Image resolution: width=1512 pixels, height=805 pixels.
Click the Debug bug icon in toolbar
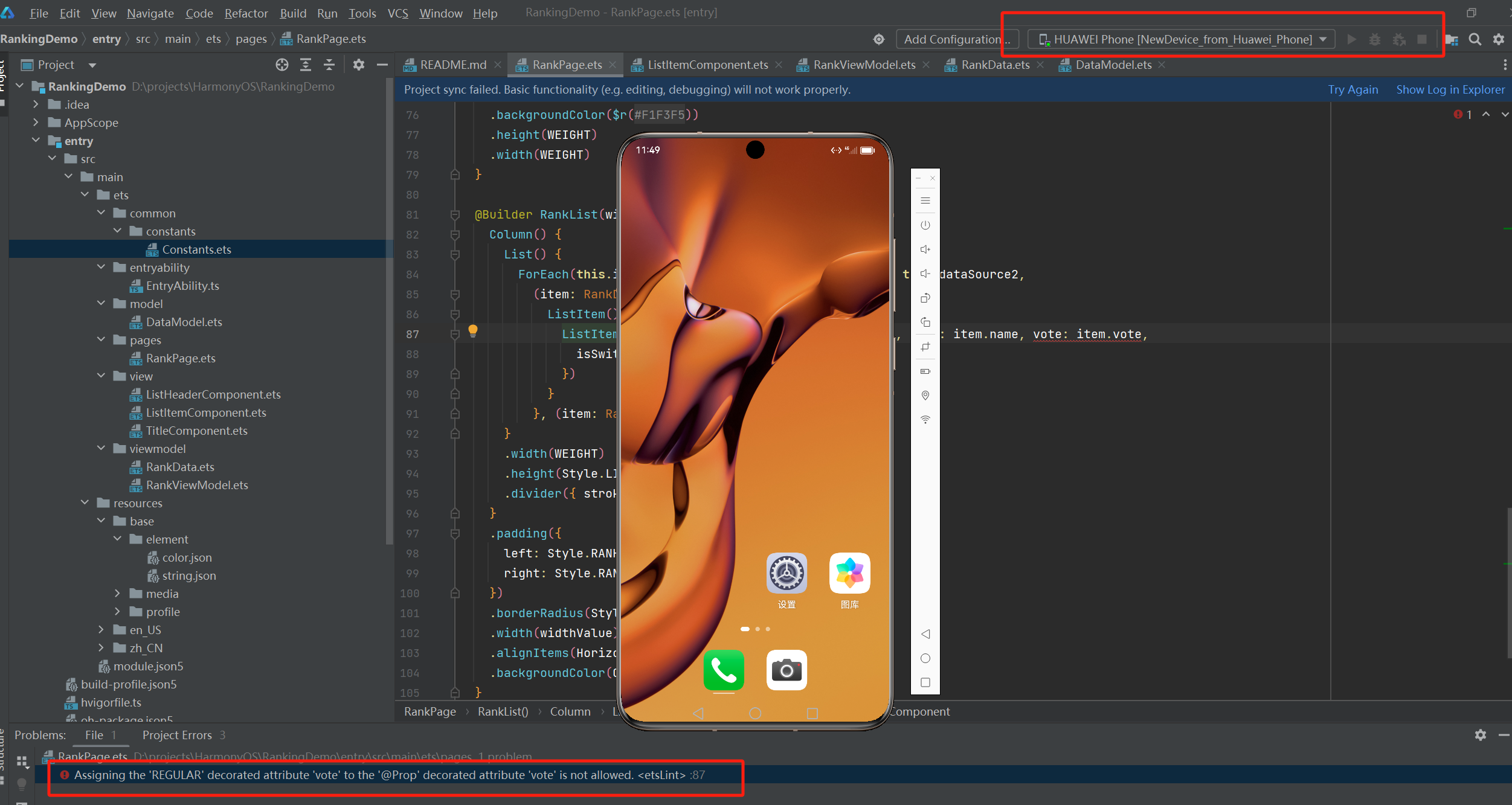[x=1375, y=39]
